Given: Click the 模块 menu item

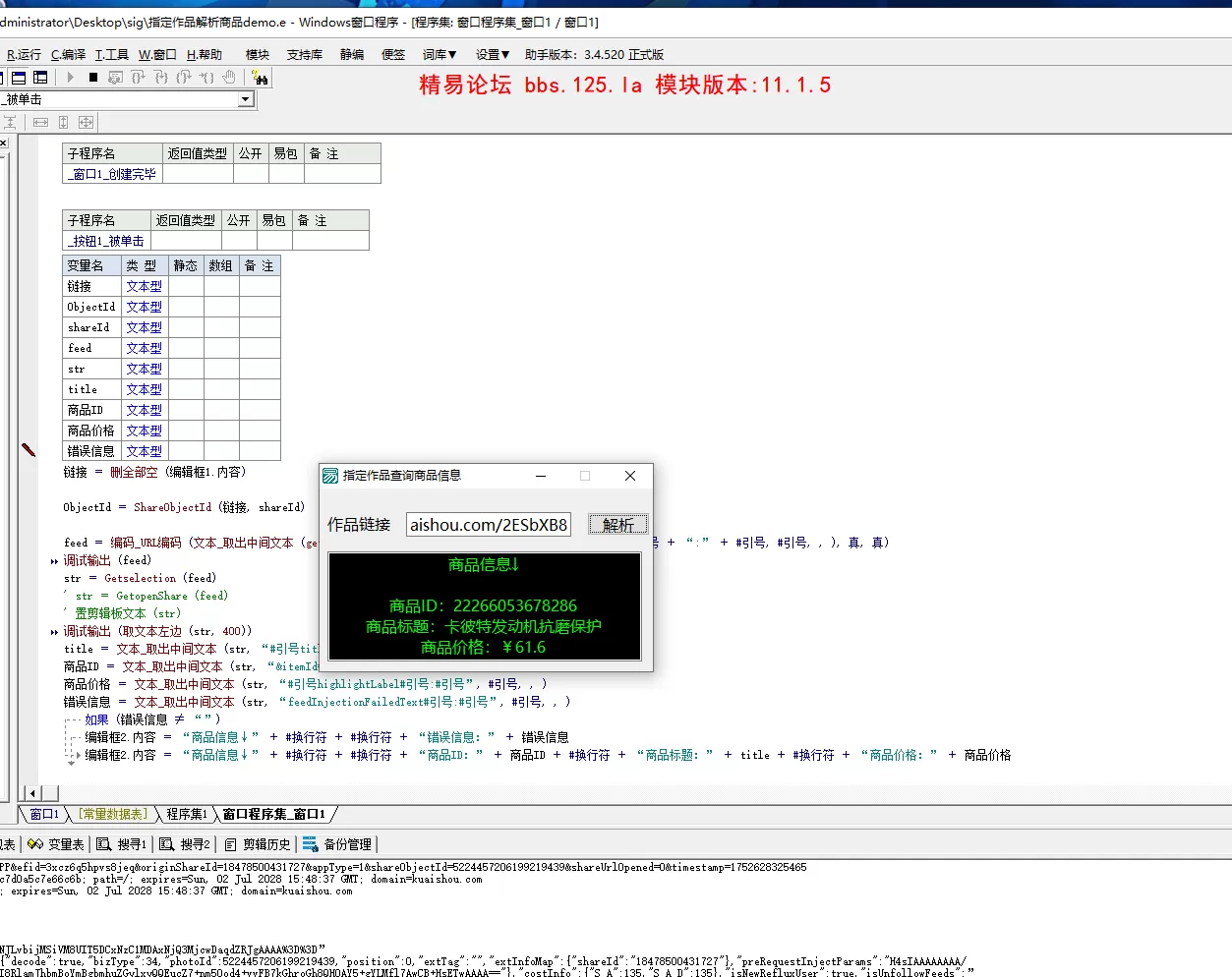Looking at the screenshot, I should 258,55.
